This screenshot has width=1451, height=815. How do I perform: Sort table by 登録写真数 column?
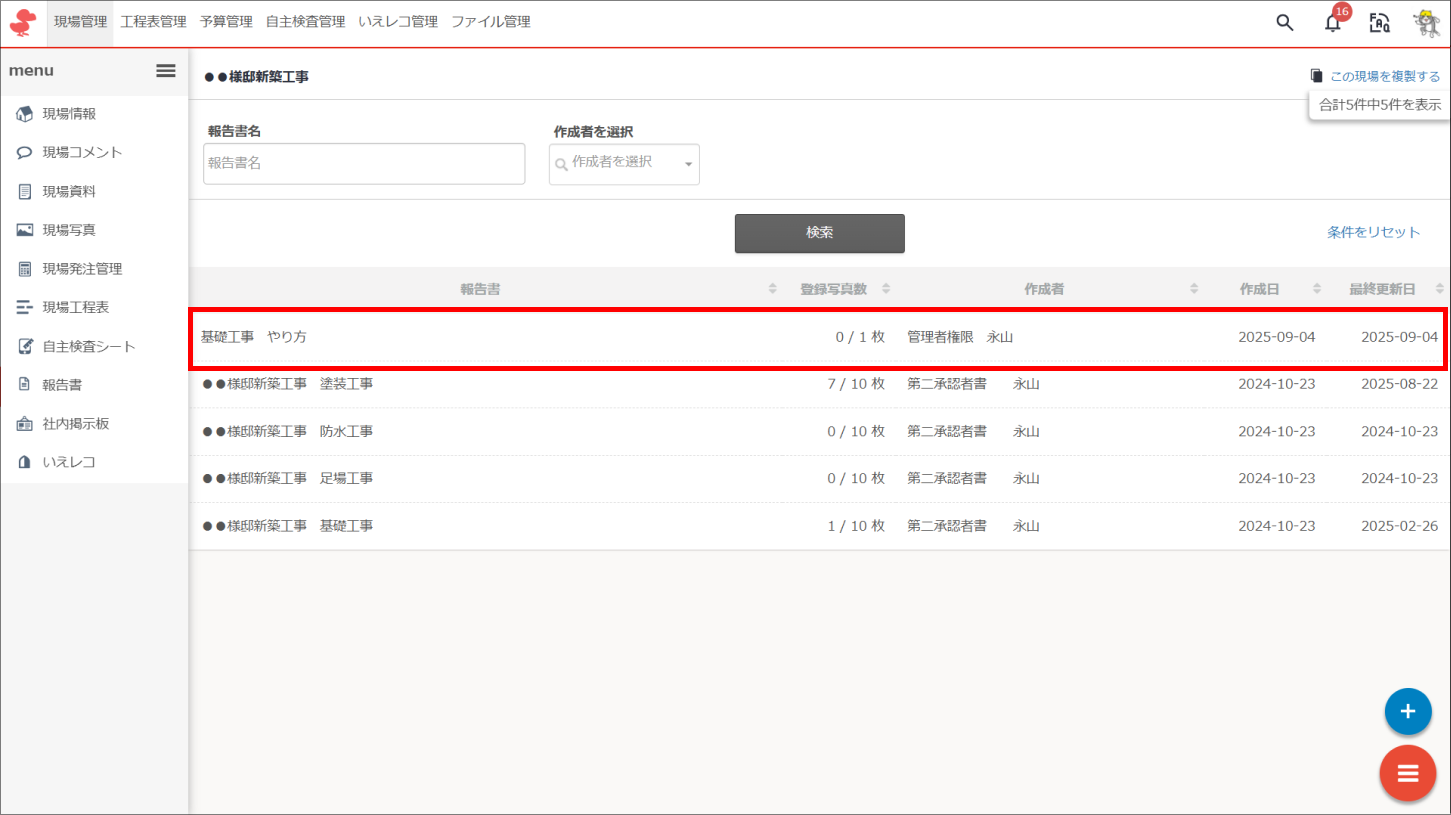coord(833,289)
